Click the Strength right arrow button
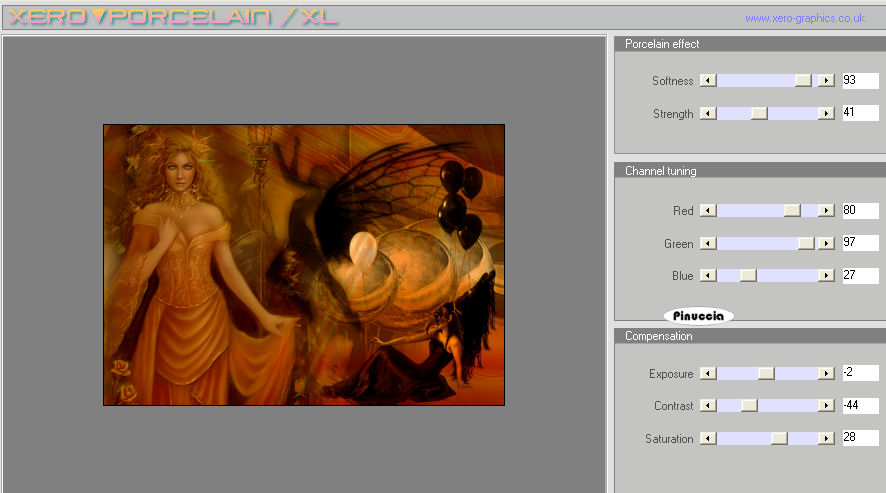The width and height of the screenshot is (886, 493). tap(826, 113)
